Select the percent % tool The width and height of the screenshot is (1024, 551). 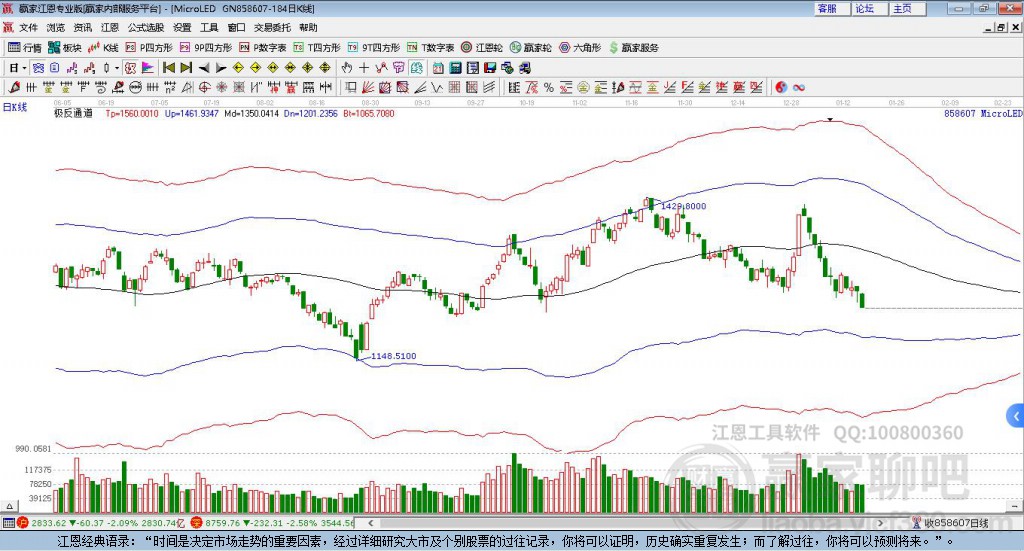(x=549, y=87)
